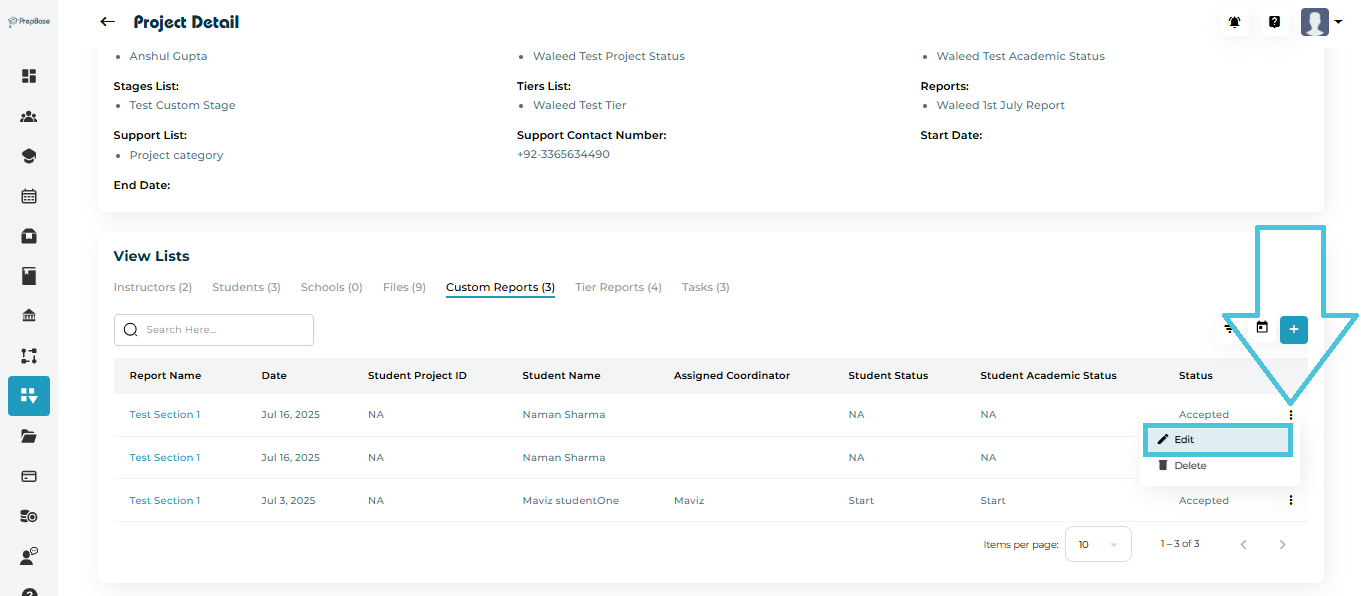Open the dashboard grid icon in sidebar
The image size is (1361, 596).
[29, 76]
